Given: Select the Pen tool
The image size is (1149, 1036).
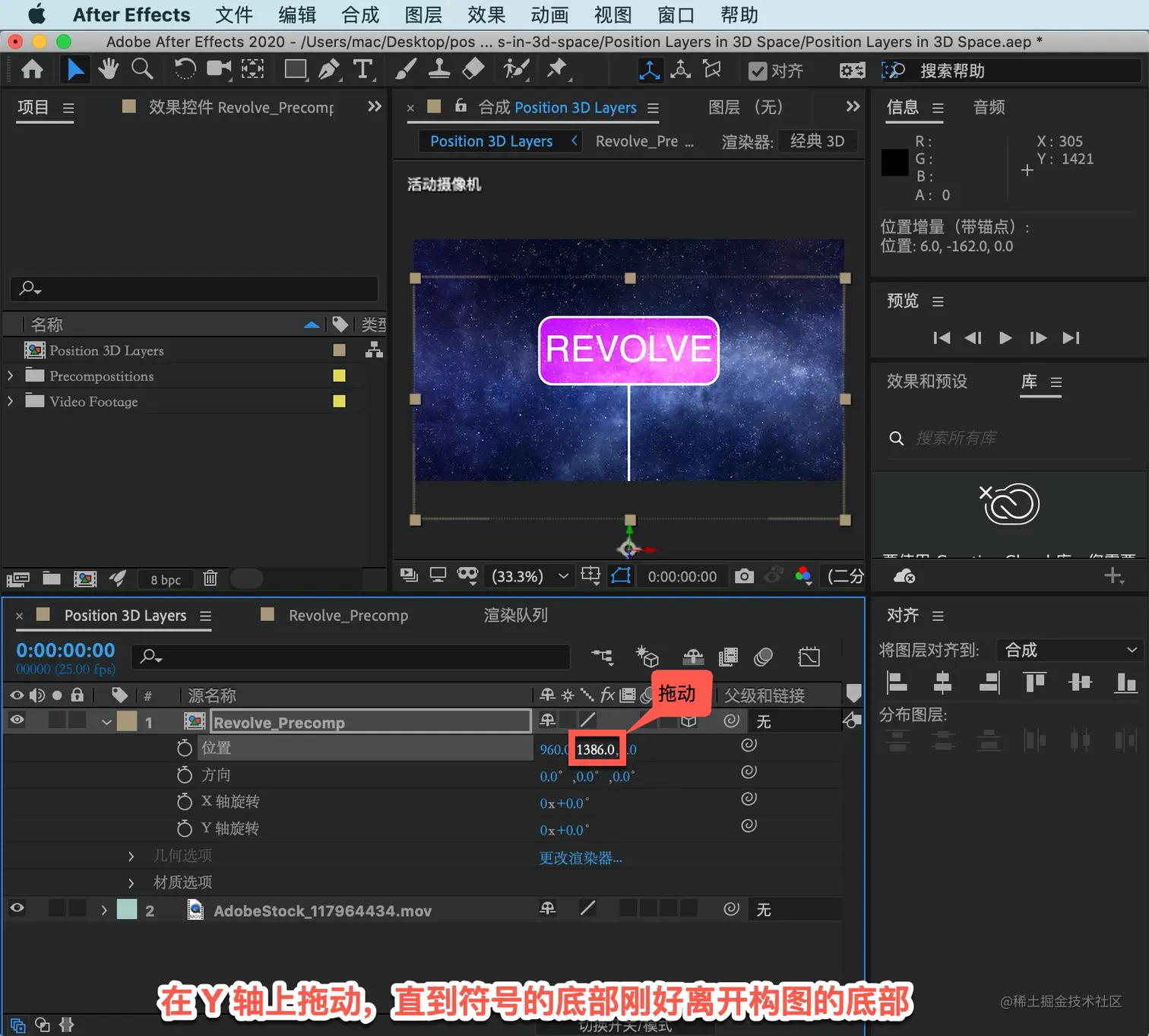Looking at the screenshot, I should [x=329, y=70].
